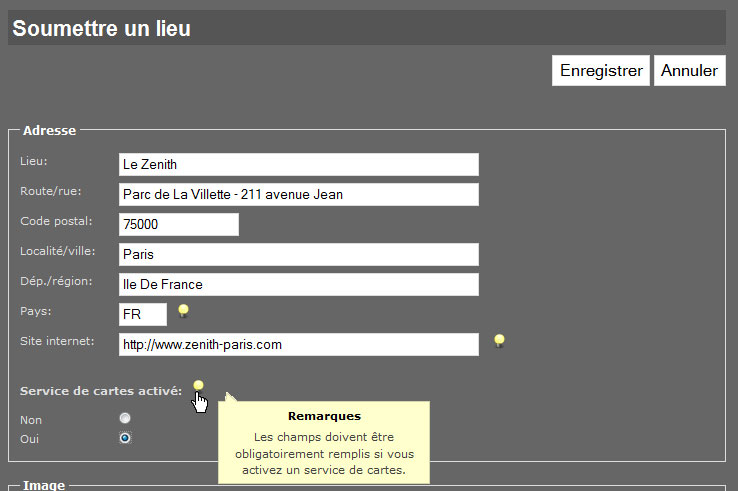Click the hint bulb next to Pays field
The width and height of the screenshot is (738, 491).
(184, 311)
